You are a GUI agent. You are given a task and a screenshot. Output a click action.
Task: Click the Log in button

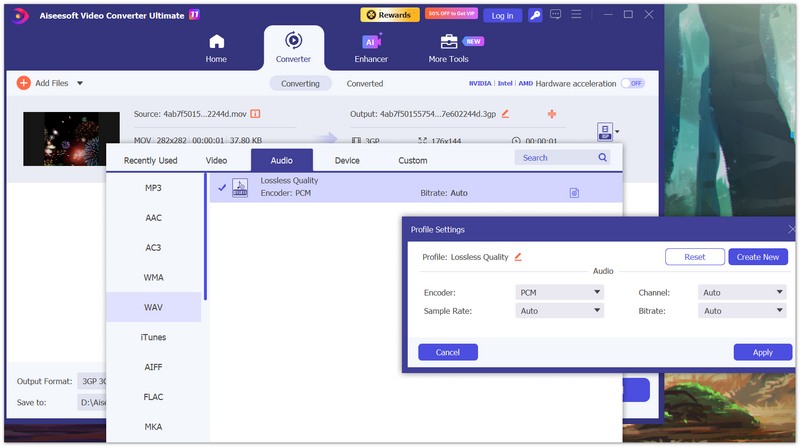[503, 15]
